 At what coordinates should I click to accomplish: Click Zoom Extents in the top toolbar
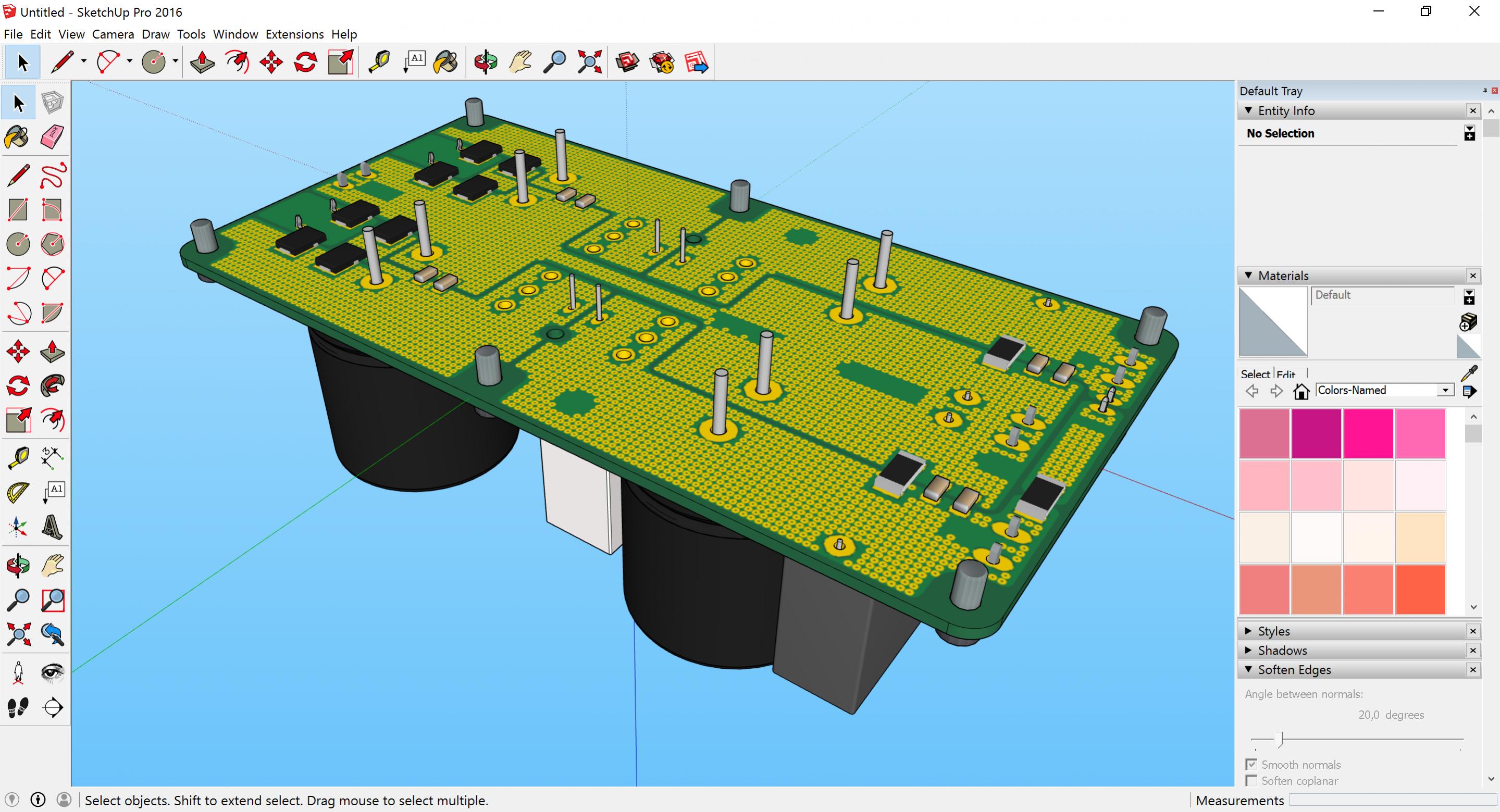(x=589, y=61)
